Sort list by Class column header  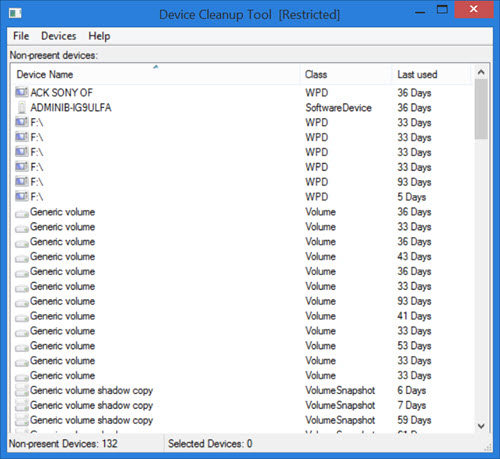pos(346,74)
